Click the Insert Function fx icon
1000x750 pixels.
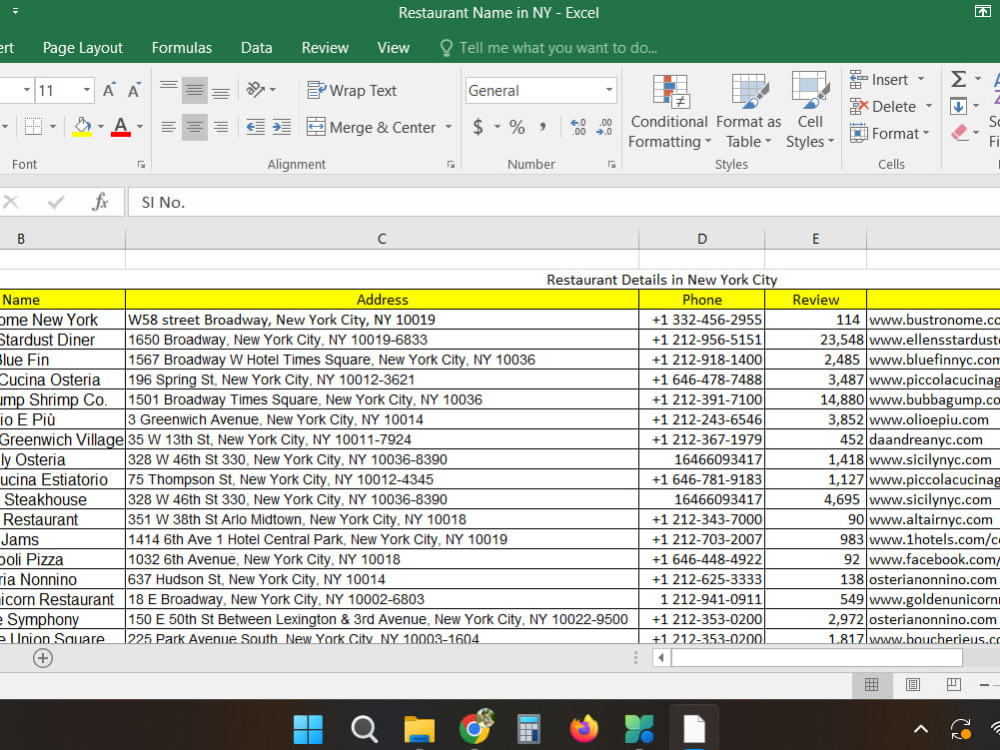pos(100,202)
